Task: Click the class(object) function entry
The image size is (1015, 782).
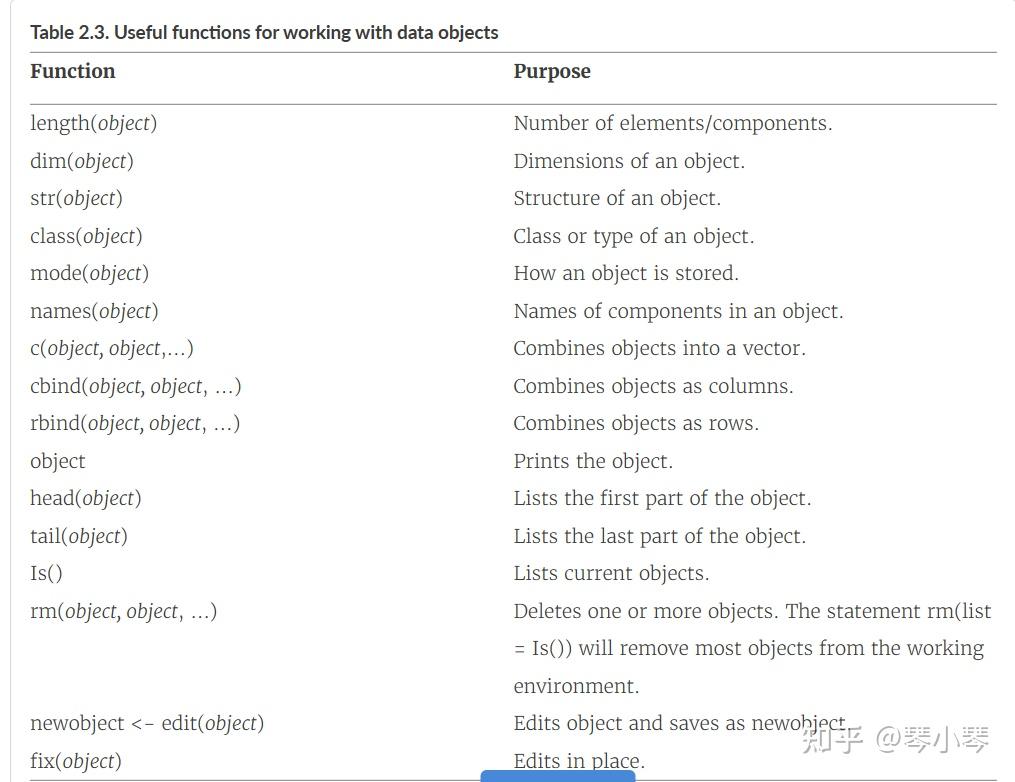Action: coord(86,236)
